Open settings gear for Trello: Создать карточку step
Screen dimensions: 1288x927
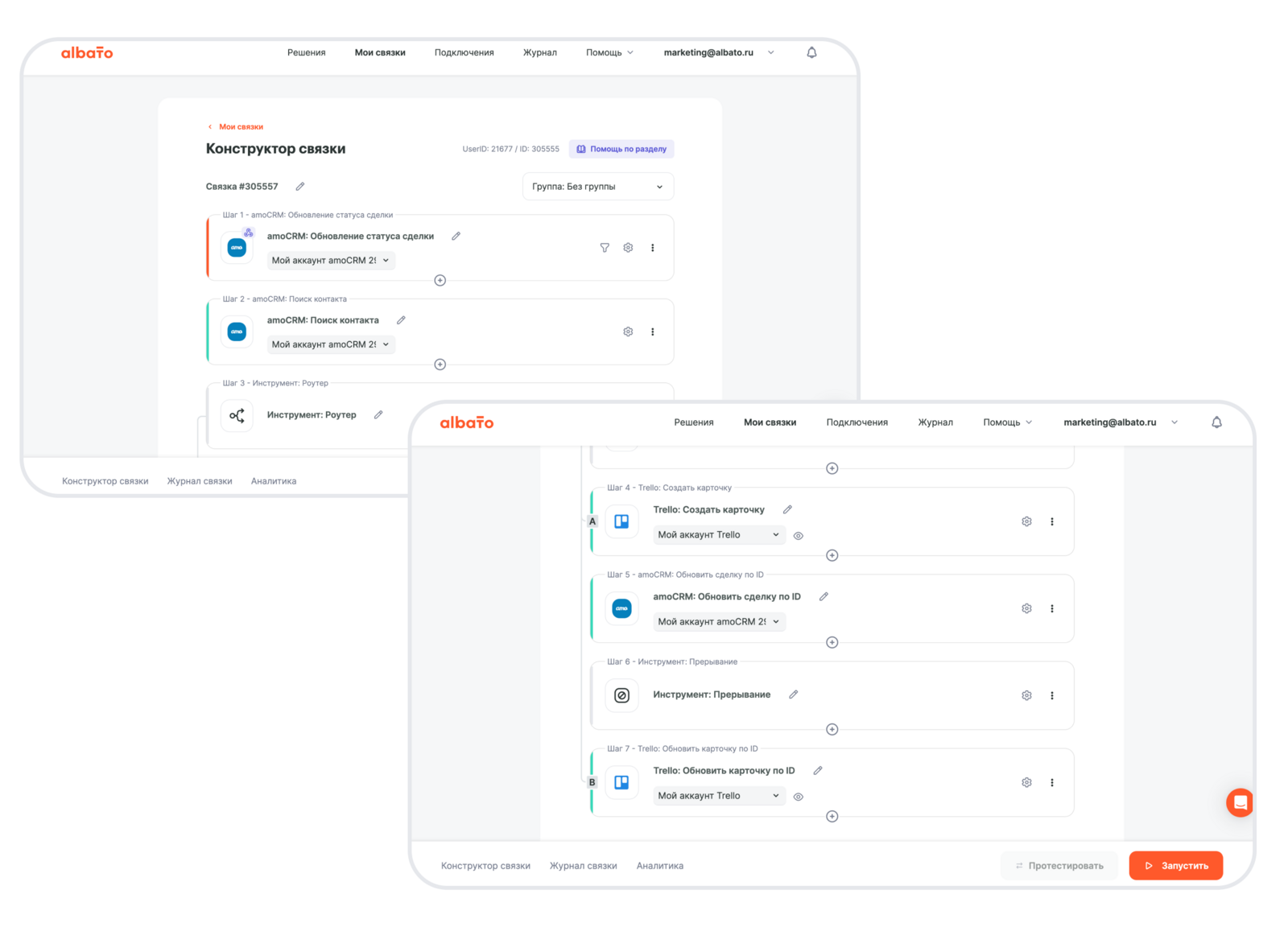click(x=1026, y=521)
